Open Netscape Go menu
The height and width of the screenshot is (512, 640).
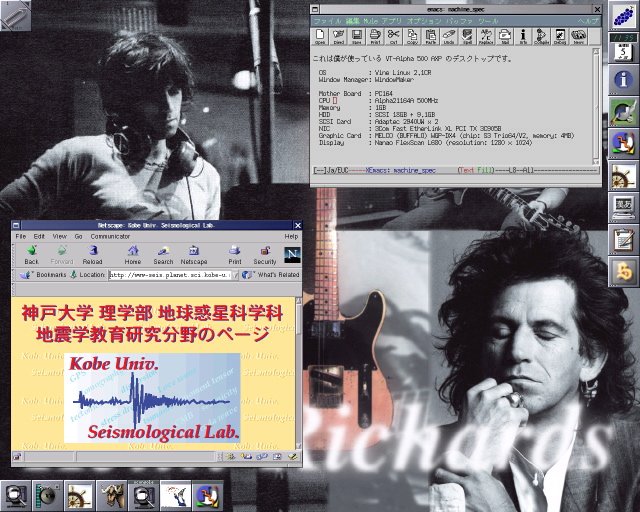(x=78, y=236)
